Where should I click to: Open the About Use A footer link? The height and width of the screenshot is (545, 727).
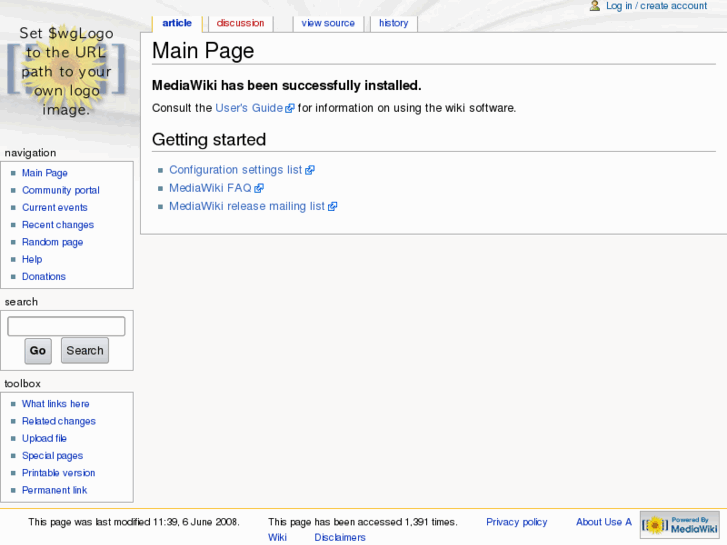point(604,522)
